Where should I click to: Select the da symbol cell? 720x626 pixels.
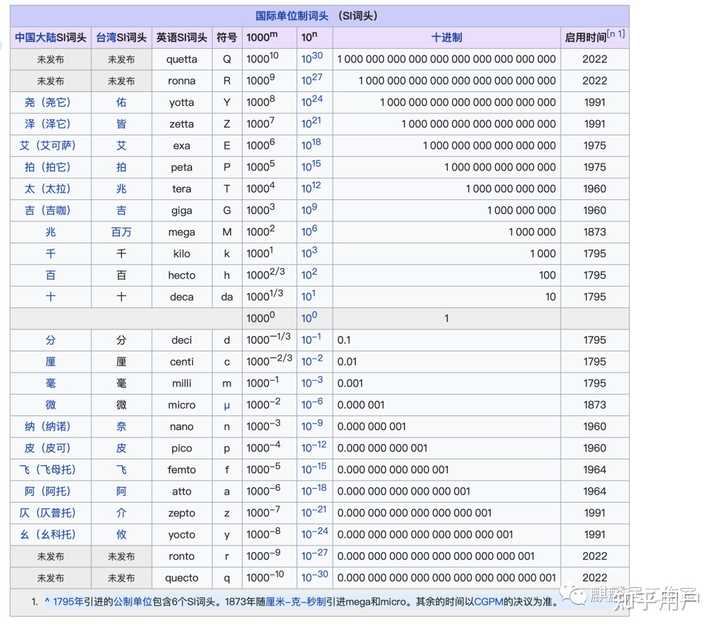point(227,297)
